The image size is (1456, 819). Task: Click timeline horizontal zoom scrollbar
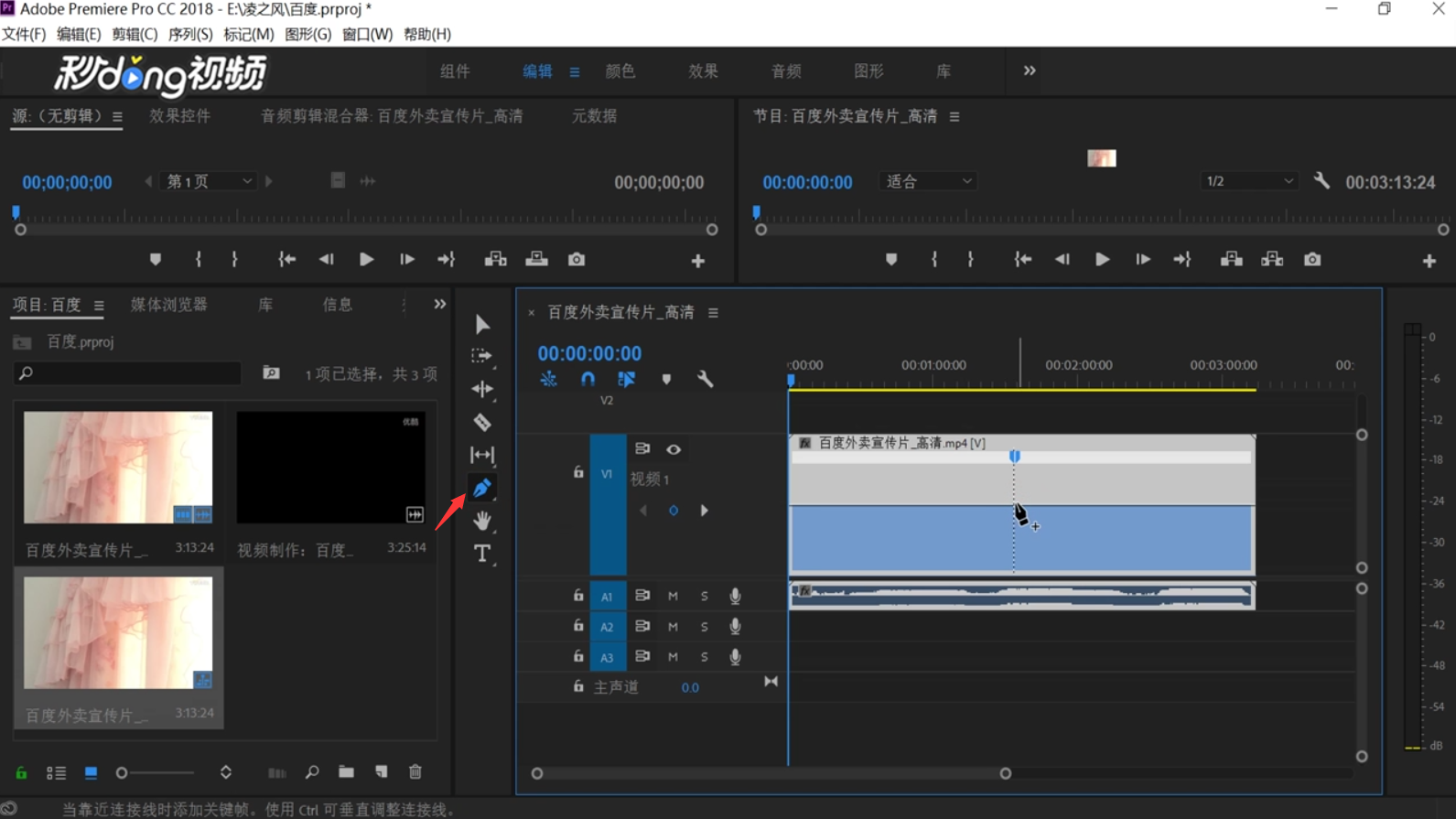771,773
